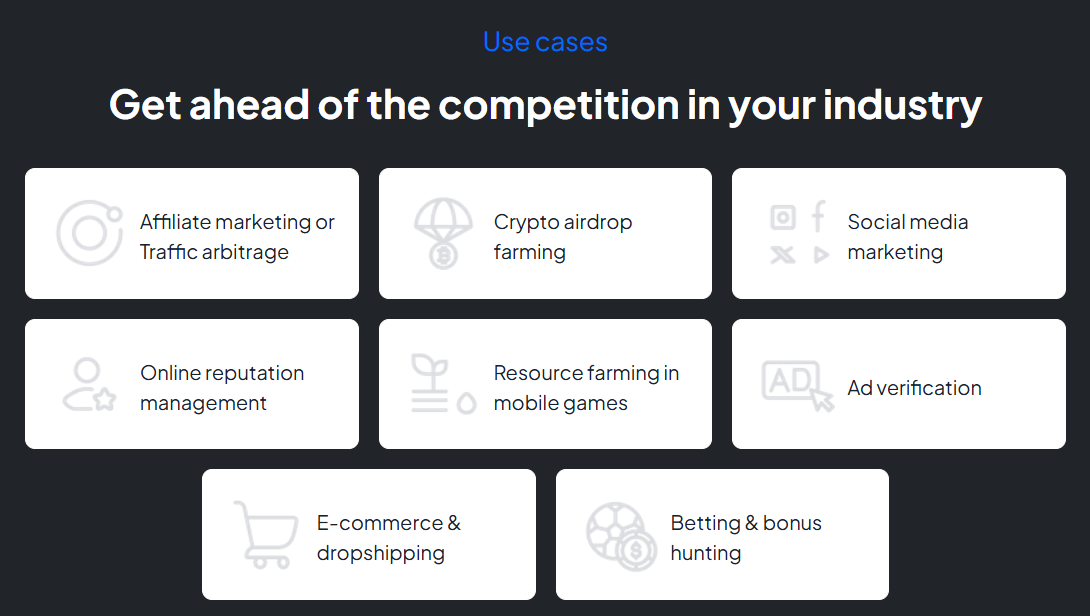Click the Instagram icon in the social media card
The image size is (1090, 616).
click(783, 218)
